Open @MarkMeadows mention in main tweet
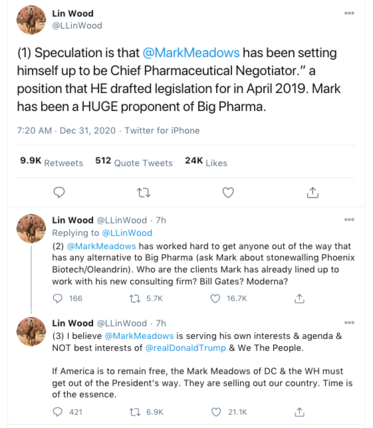Image resolution: width=373 pixels, height=428 pixels. pos(191,53)
